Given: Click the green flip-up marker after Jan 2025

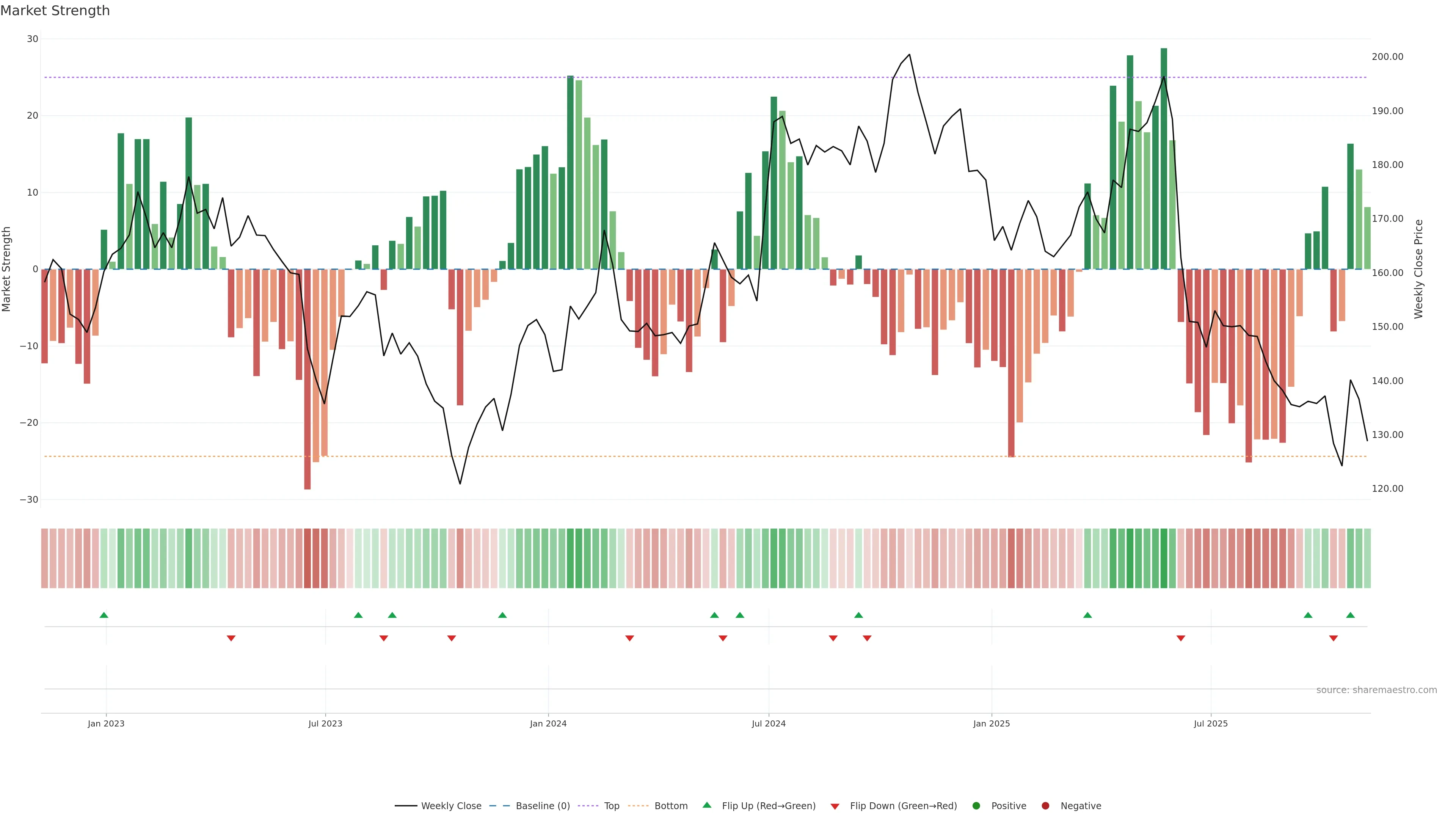Looking at the screenshot, I should pyautogui.click(x=1087, y=615).
